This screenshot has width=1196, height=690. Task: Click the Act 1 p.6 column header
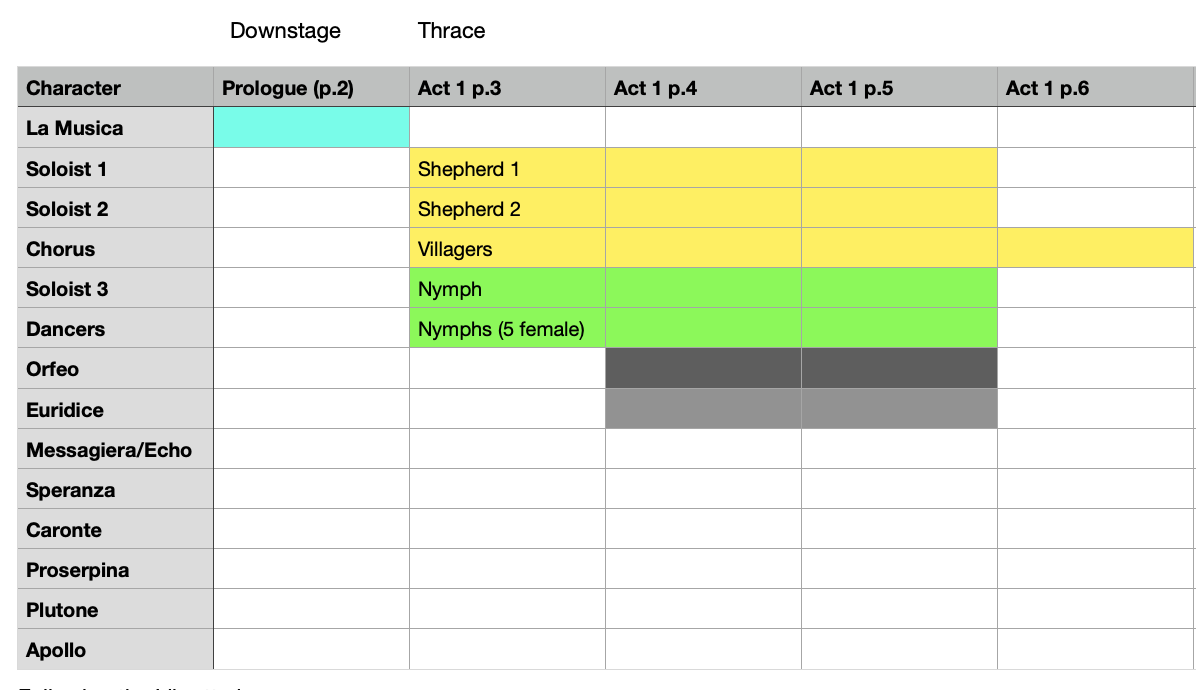[1096, 88]
